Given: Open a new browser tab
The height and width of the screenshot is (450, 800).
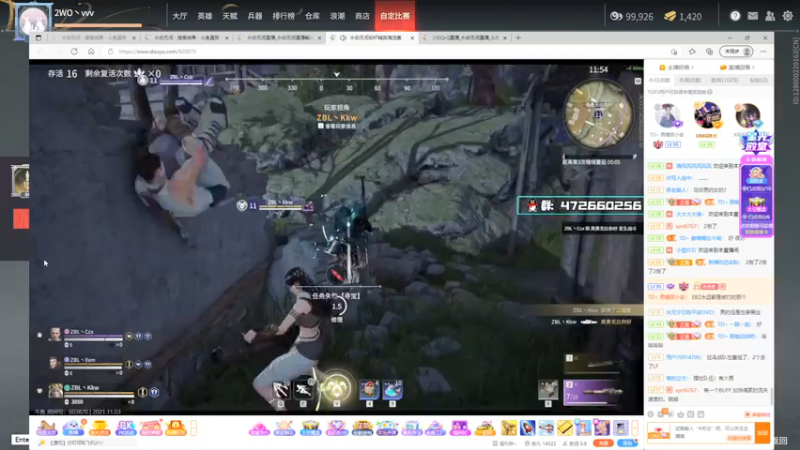Looking at the screenshot, I should point(518,38).
